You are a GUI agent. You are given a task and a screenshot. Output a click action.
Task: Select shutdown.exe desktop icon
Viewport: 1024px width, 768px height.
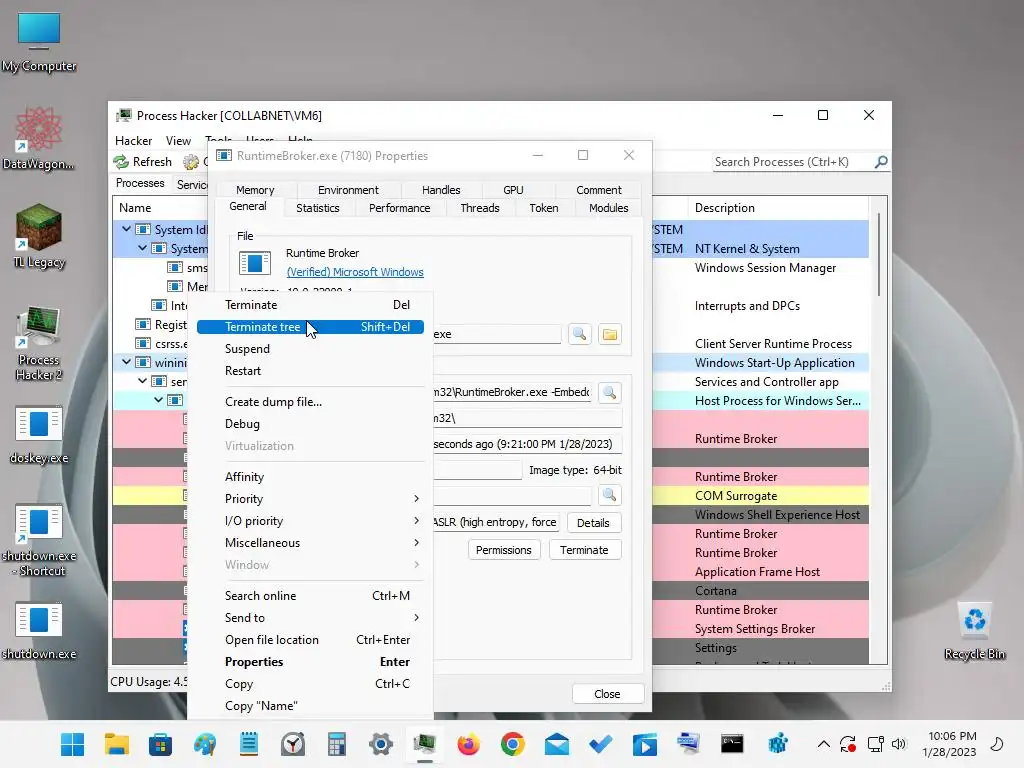pyautogui.click(x=39, y=630)
